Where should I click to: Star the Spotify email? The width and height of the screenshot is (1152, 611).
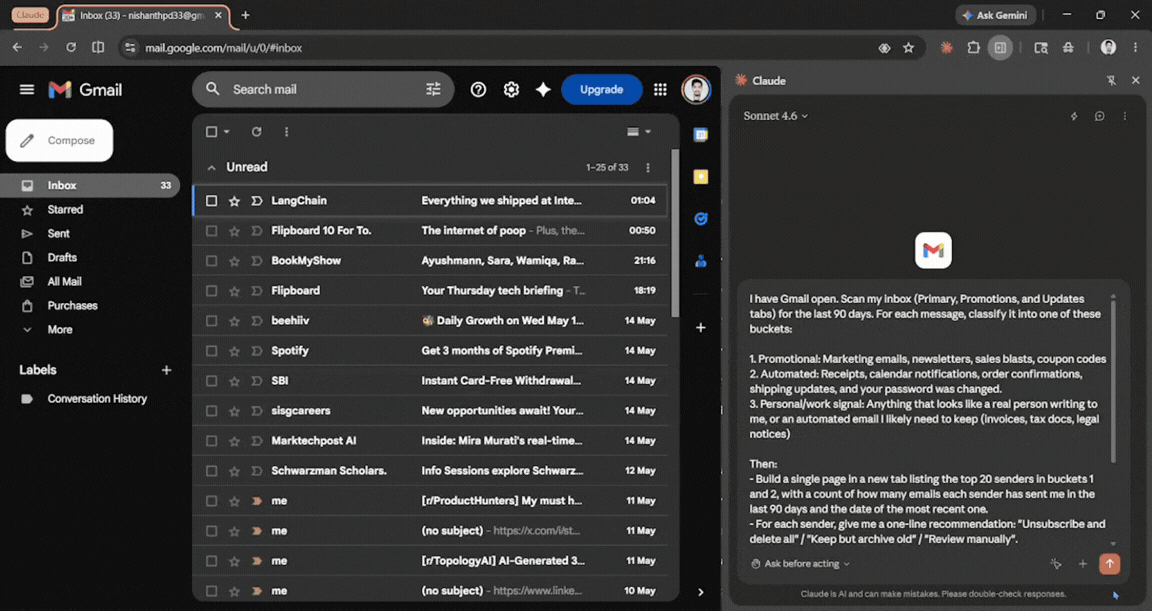(x=234, y=351)
